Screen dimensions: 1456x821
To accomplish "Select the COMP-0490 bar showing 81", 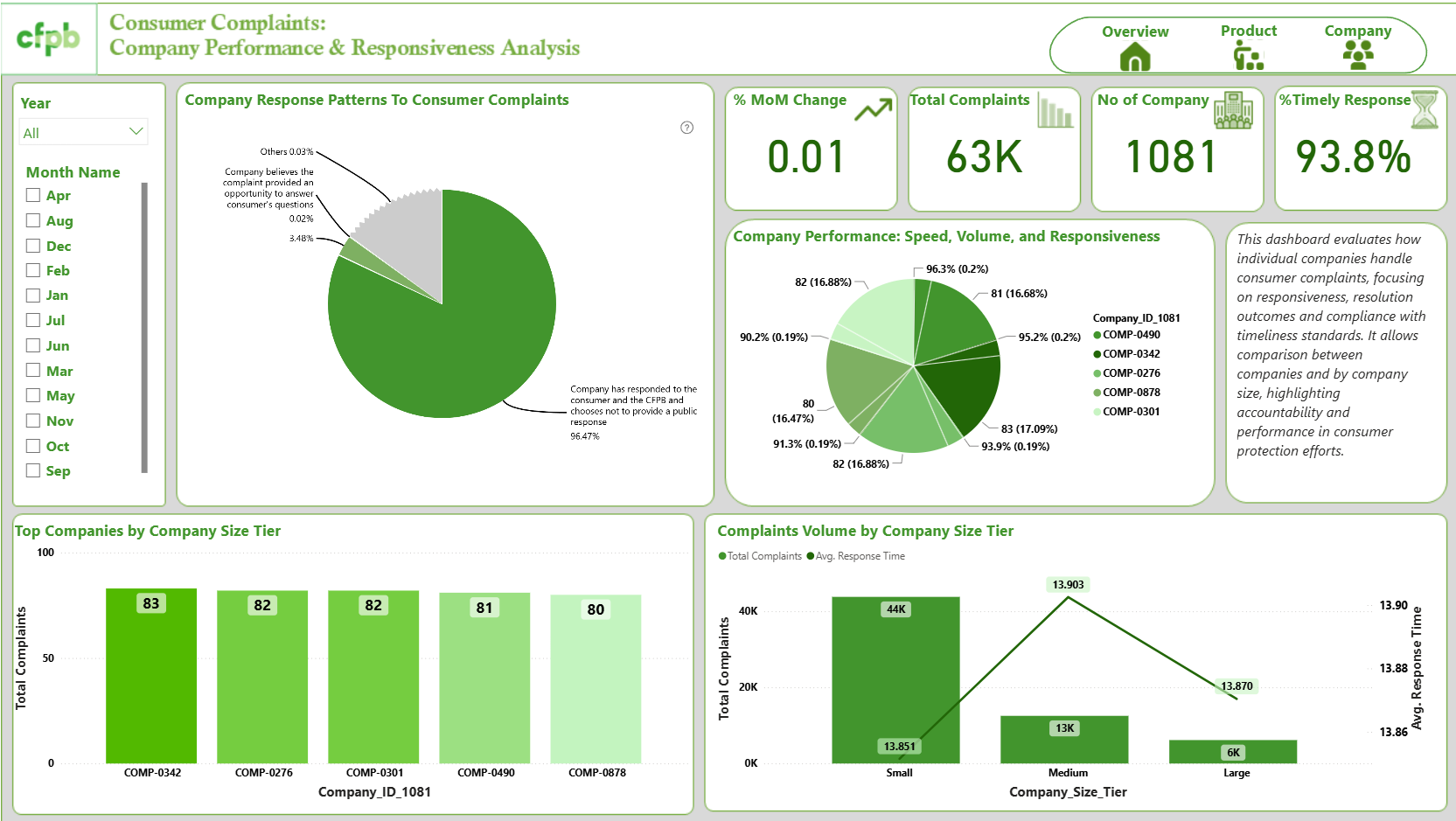I will tap(484, 678).
